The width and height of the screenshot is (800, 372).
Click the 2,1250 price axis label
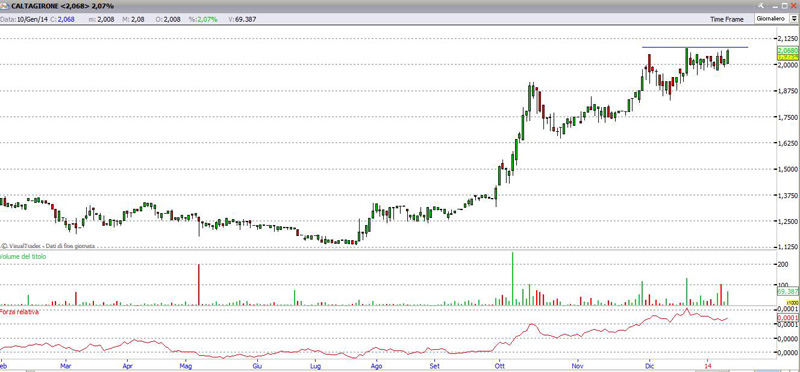pyautogui.click(x=787, y=39)
